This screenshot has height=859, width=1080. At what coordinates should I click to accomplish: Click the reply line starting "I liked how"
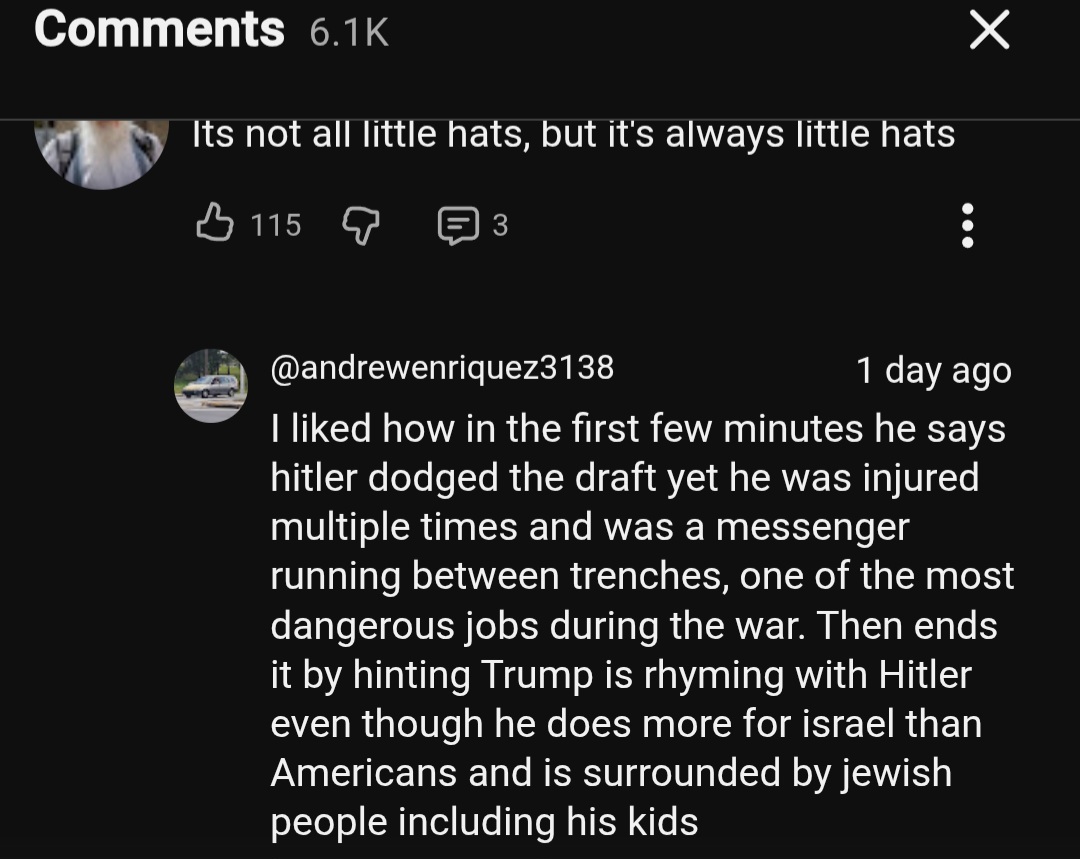coord(637,429)
